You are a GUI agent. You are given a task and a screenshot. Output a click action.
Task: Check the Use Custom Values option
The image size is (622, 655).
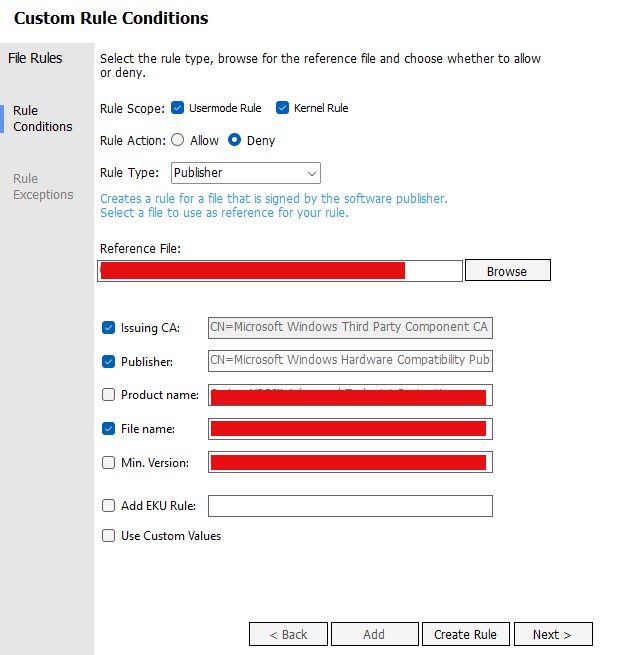pos(108,536)
